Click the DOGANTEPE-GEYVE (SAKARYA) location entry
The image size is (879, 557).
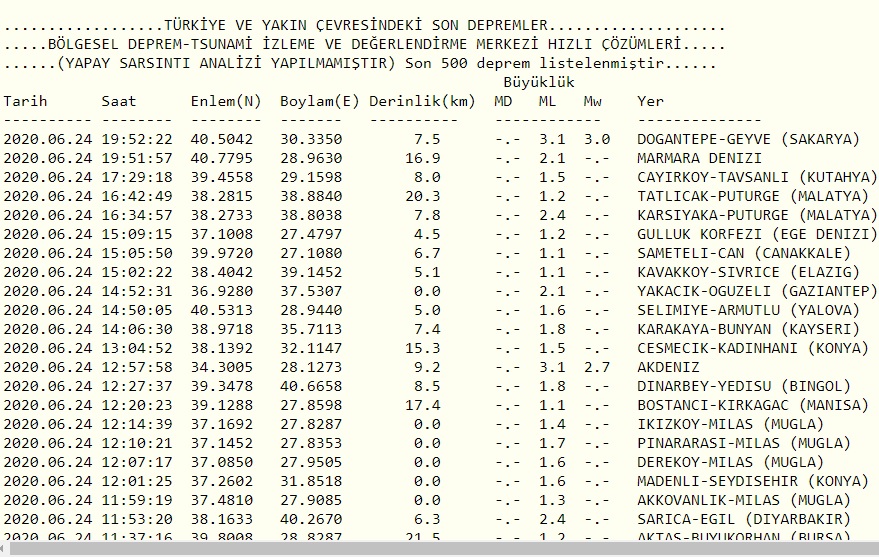point(748,139)
